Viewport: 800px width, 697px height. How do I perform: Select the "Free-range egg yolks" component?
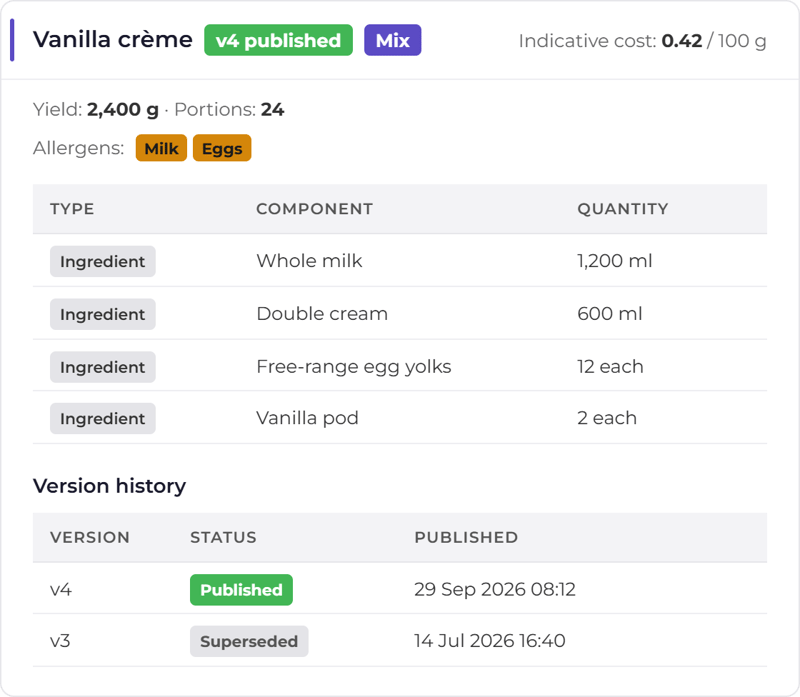[x=354, y=367]
